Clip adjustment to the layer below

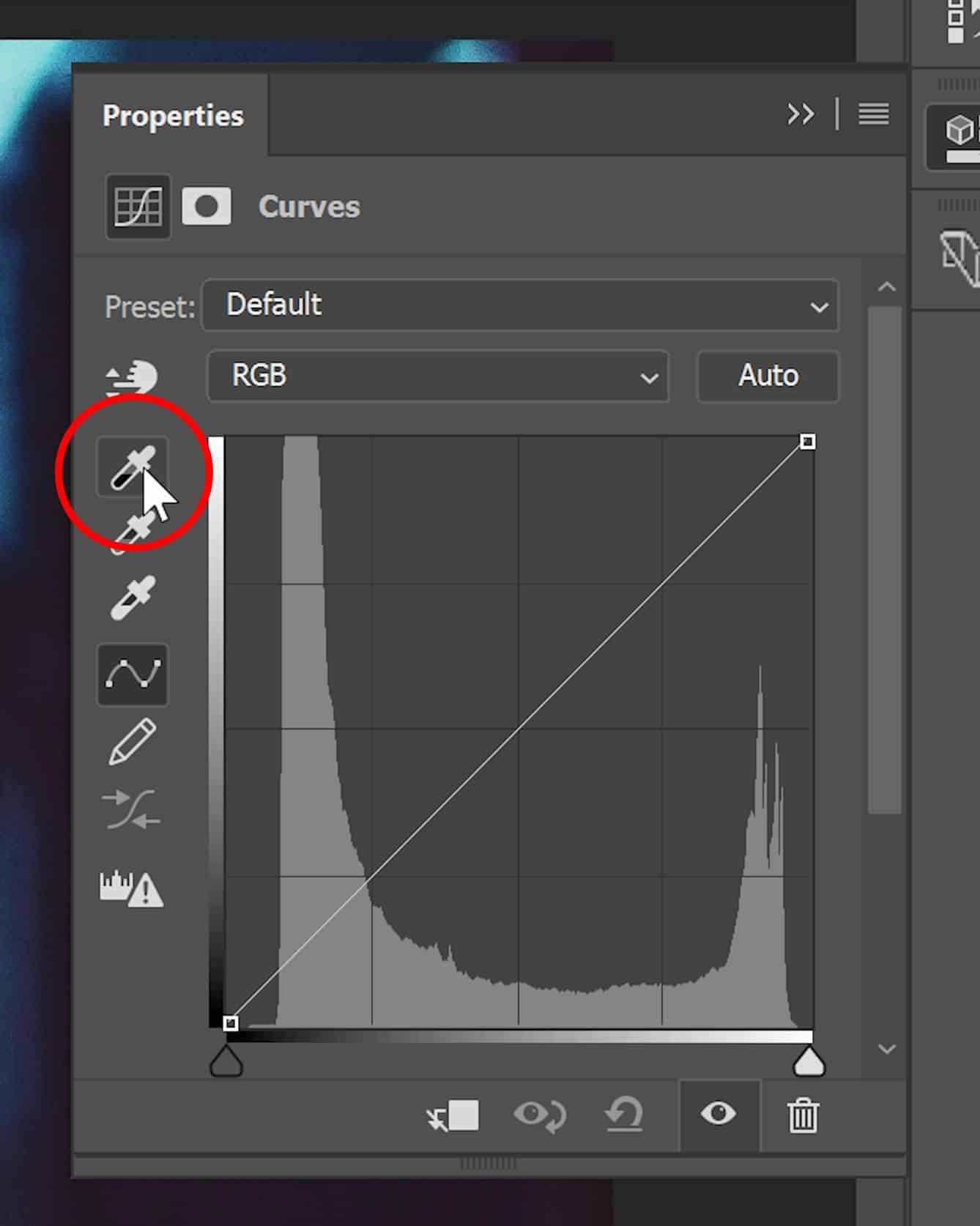point(453,1115)
